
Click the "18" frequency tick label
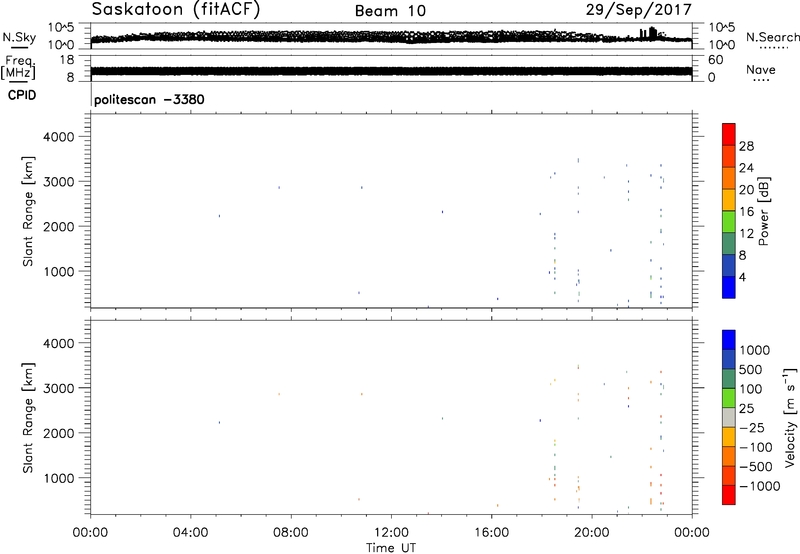67,60
